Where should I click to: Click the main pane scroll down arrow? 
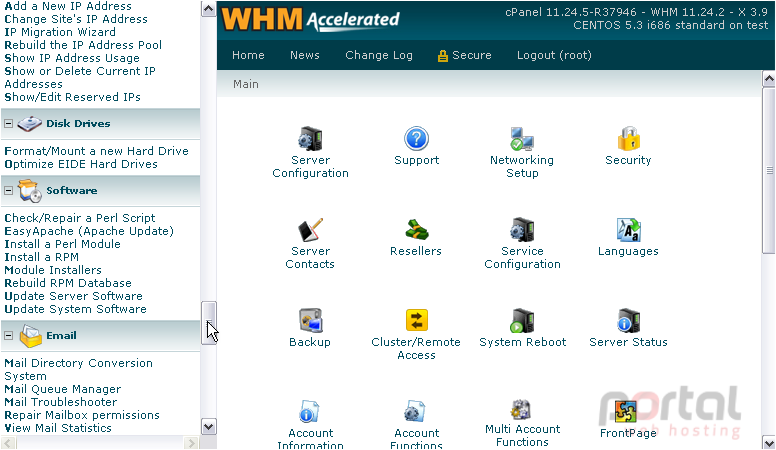pos(769,442)
